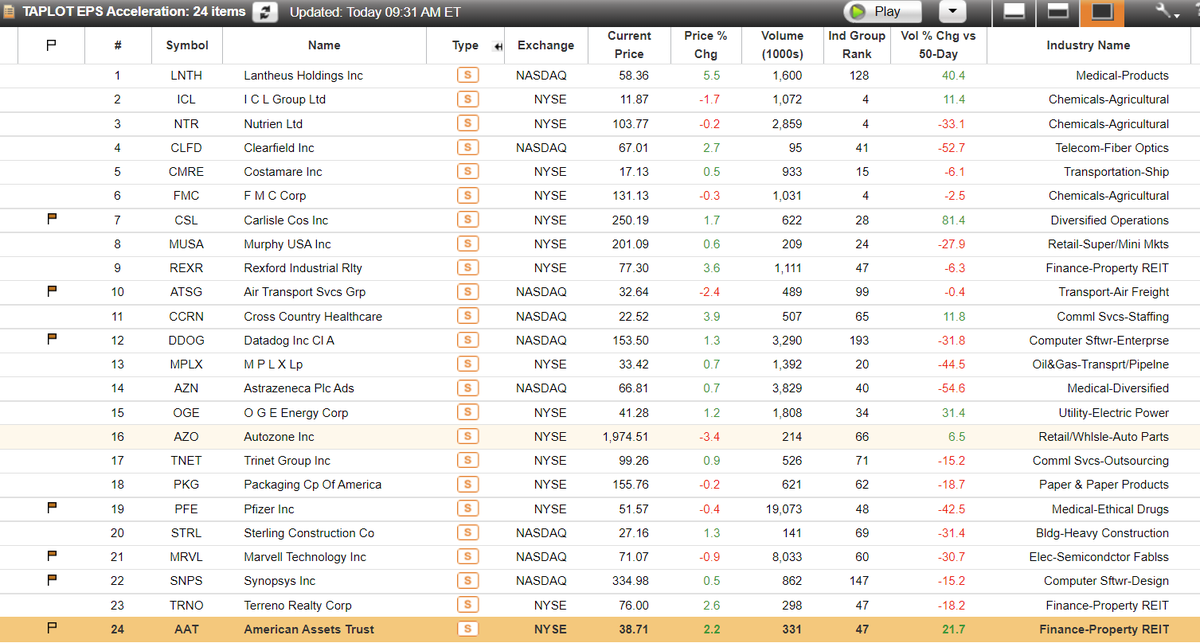Sort by the Price % Chg header
This screenshot has width=1200, height=643.
click(705, 45)
